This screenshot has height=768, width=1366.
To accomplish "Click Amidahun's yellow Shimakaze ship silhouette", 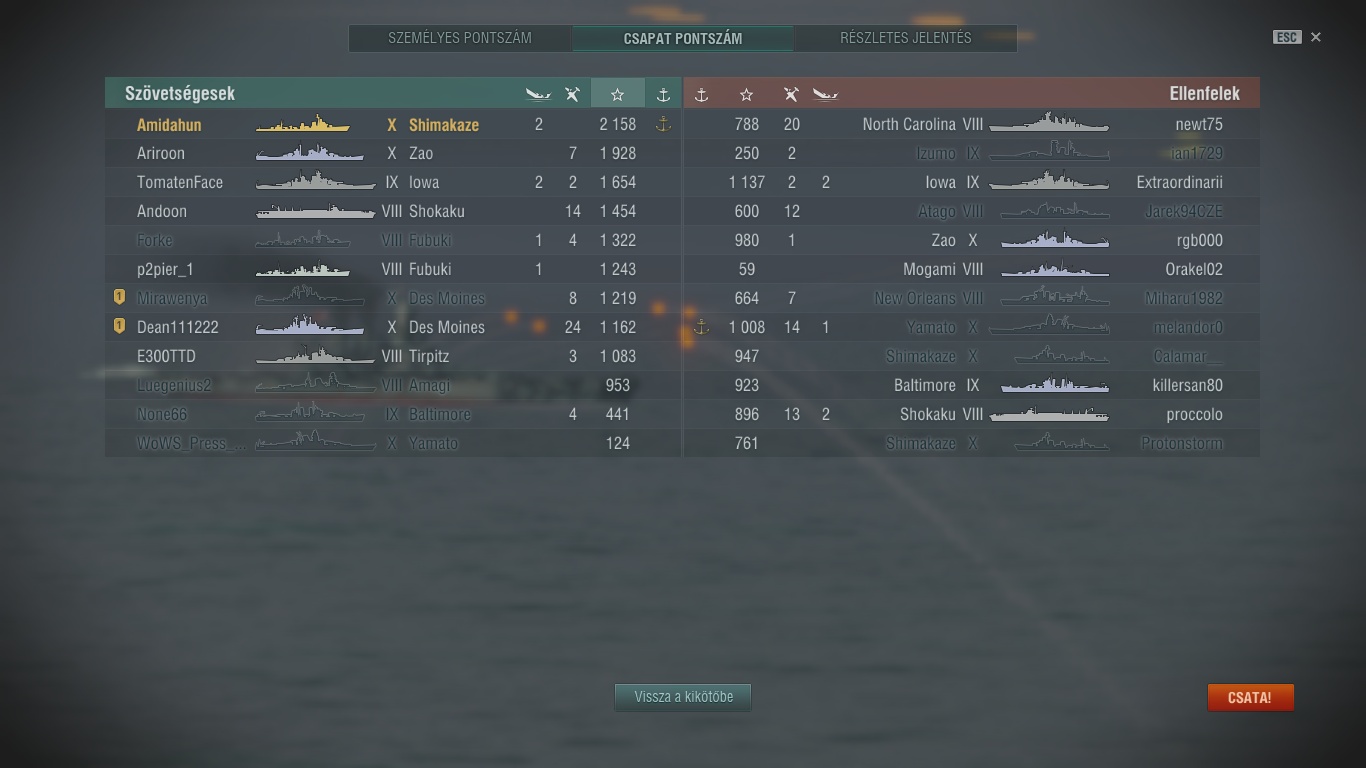I will tap(303, 125).
